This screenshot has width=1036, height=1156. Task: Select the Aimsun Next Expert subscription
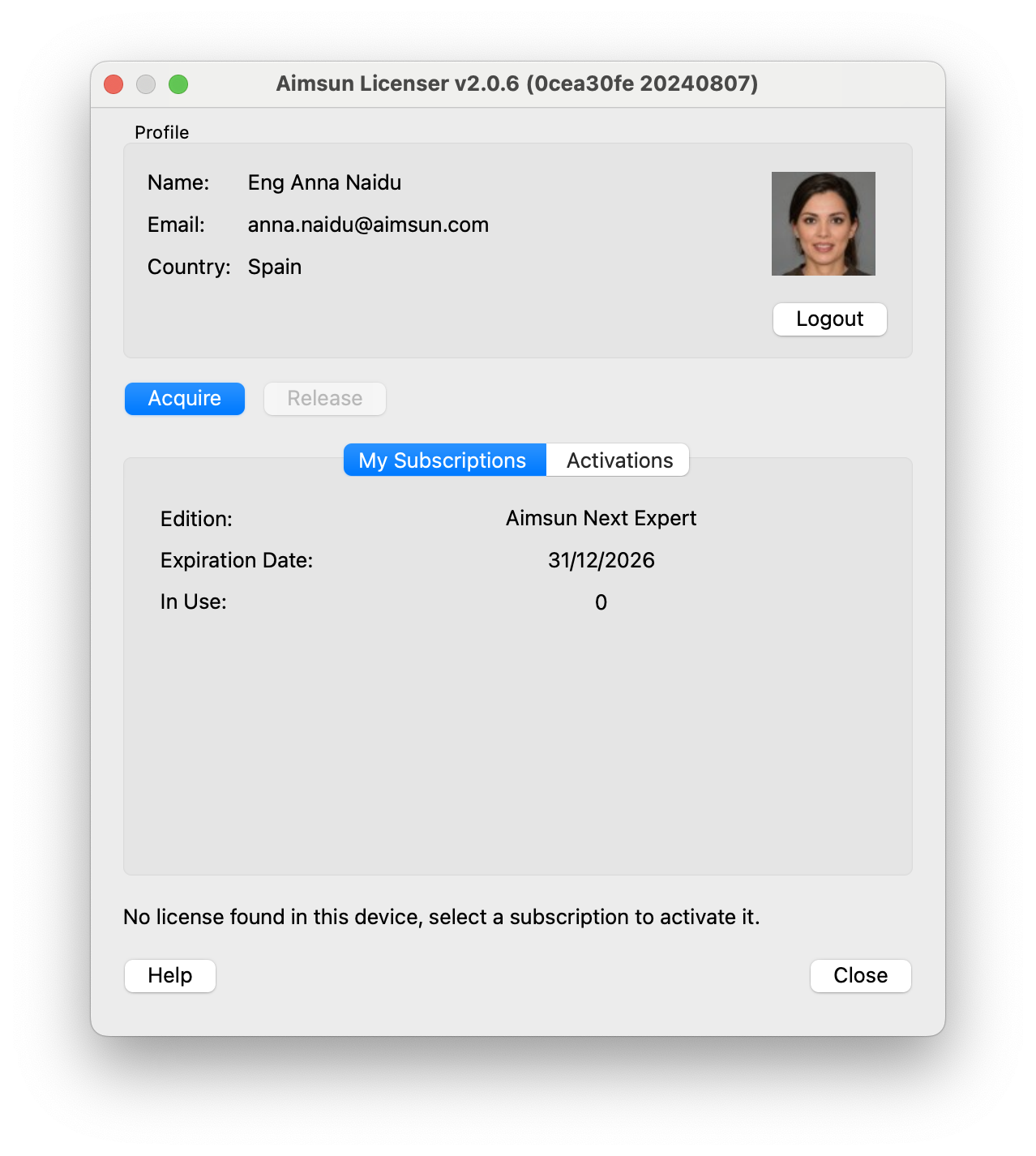coord(601,517)
